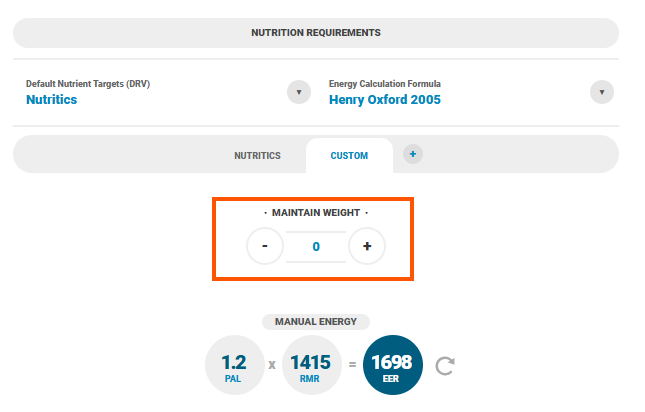Decrease the weight goal with the minus button

coord(265,246)
